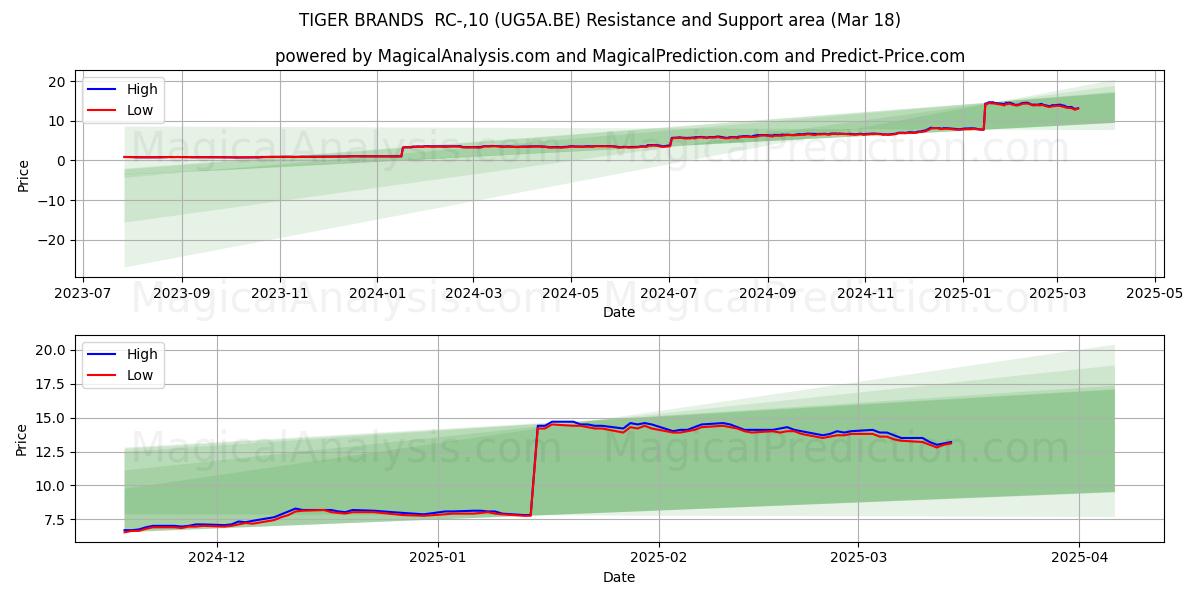Click the '2024-07' x-axis label
The image size is (1200, 600).
click(x=669, y=294)
